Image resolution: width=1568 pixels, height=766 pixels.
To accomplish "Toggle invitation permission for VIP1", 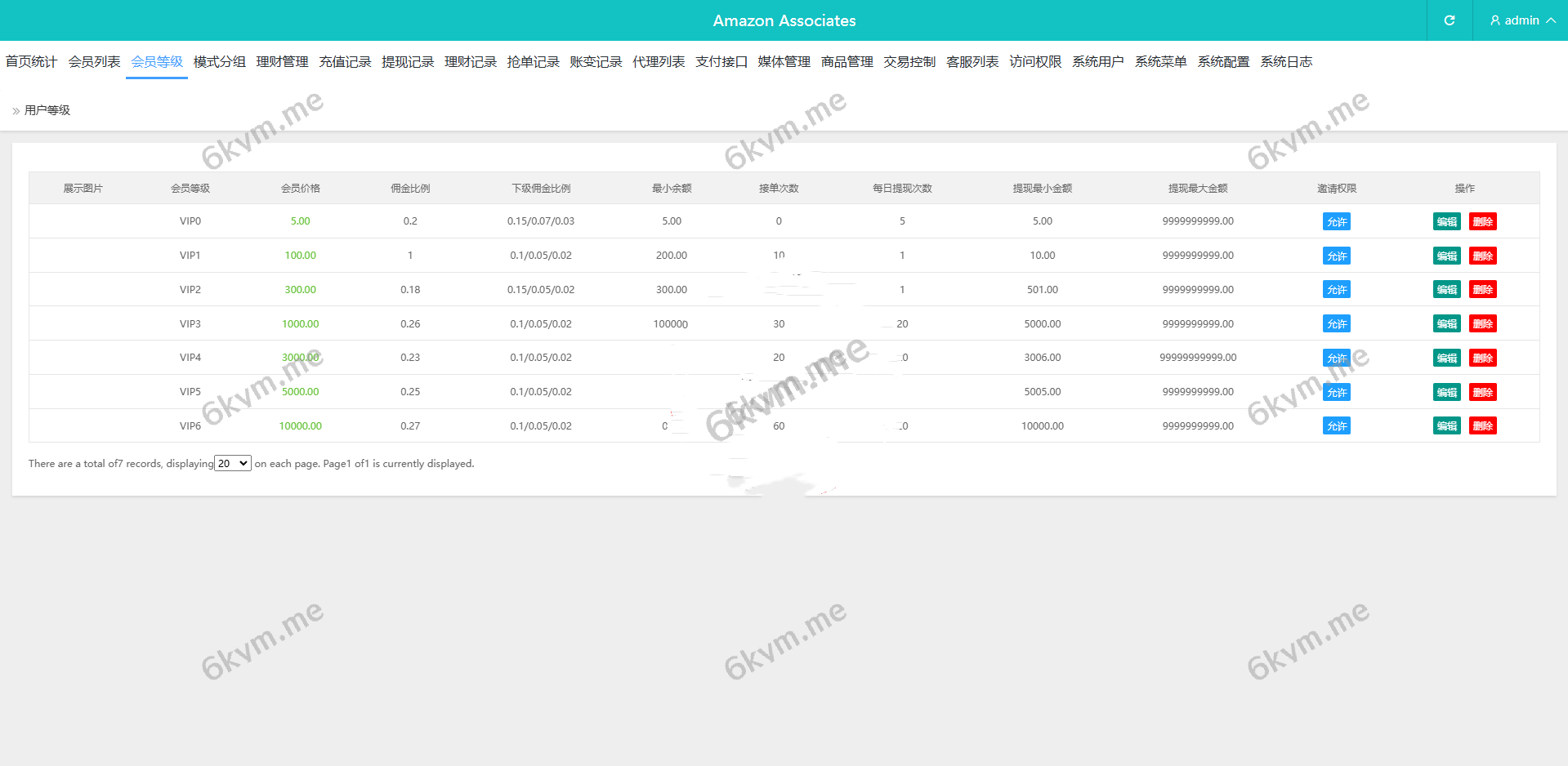I will pos(1336,256).
